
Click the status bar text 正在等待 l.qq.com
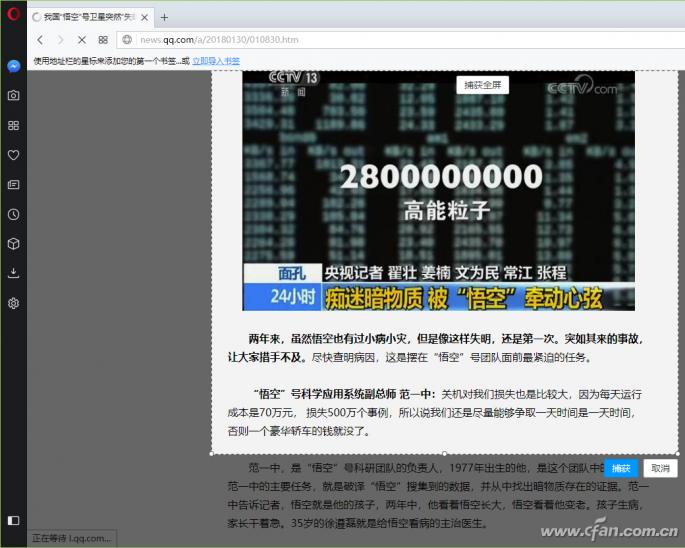click(72, 538)
